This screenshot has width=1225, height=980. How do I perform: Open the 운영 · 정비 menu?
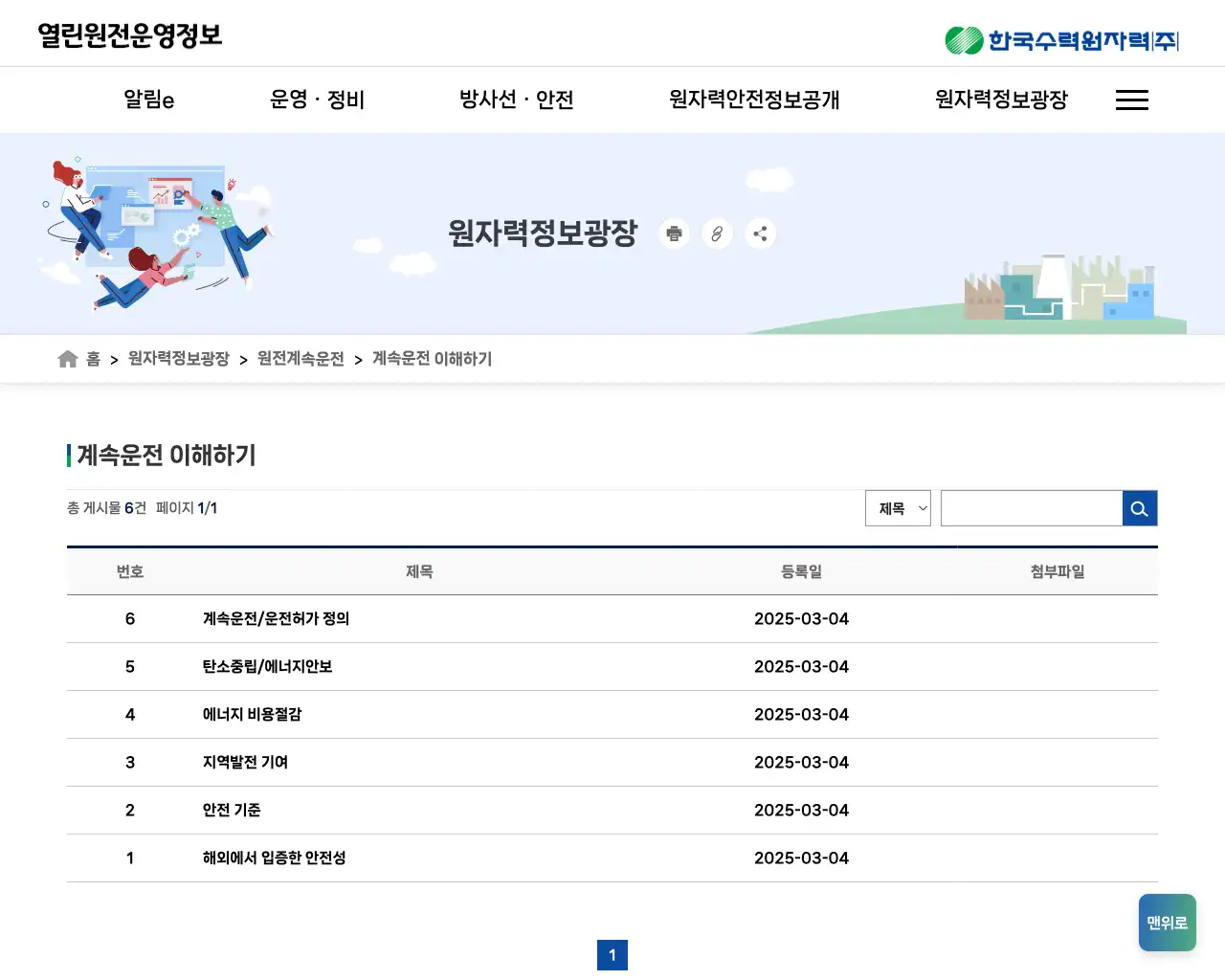(x=317, y=100)
